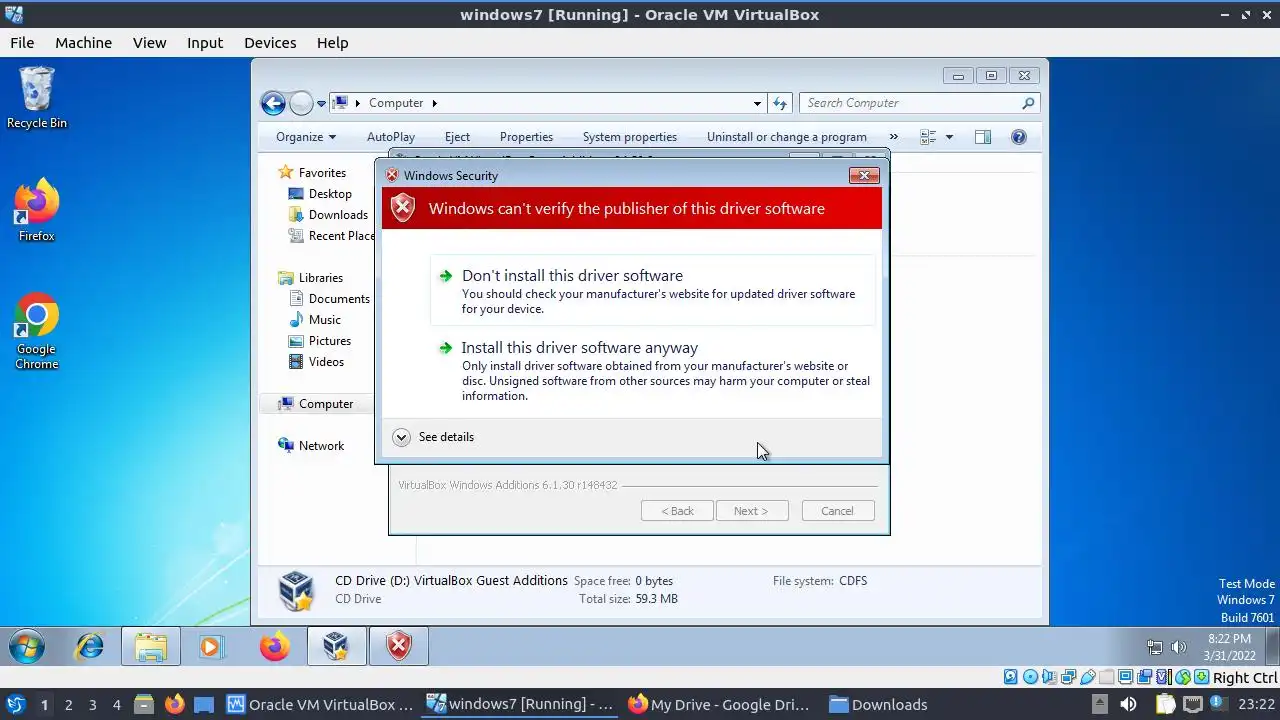Click the shared folders indicator in the VirtualBox status bar
The image size is (1280, 720).
[1107, 677]
